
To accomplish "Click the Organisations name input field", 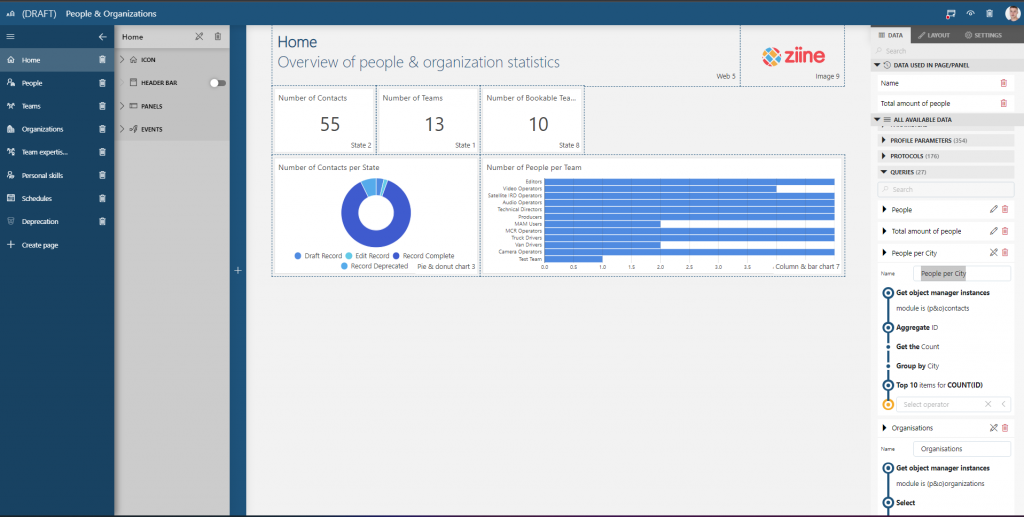I will pos(962,448).
